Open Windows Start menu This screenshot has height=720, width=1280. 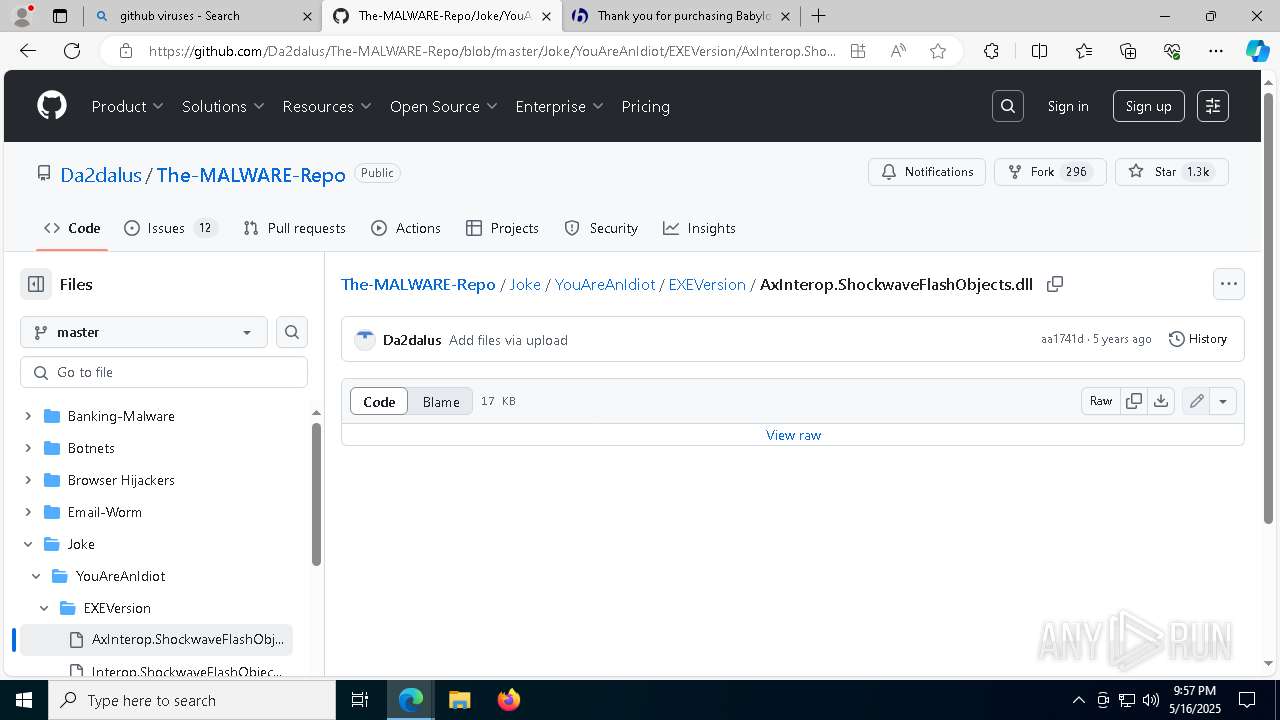pyautogui.click(x=24, y=700)
